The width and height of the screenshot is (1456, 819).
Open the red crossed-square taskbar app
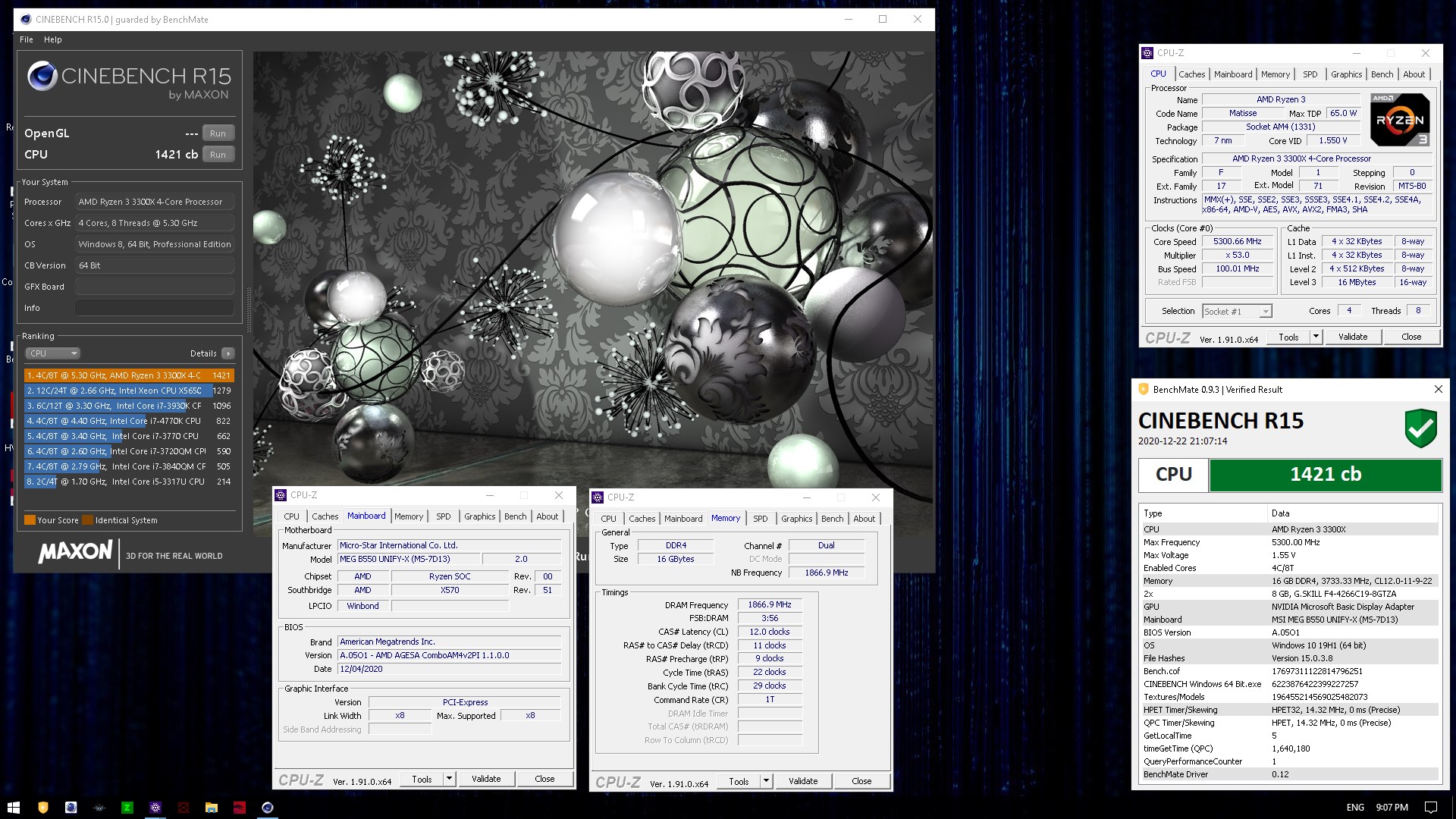(184, 808)
